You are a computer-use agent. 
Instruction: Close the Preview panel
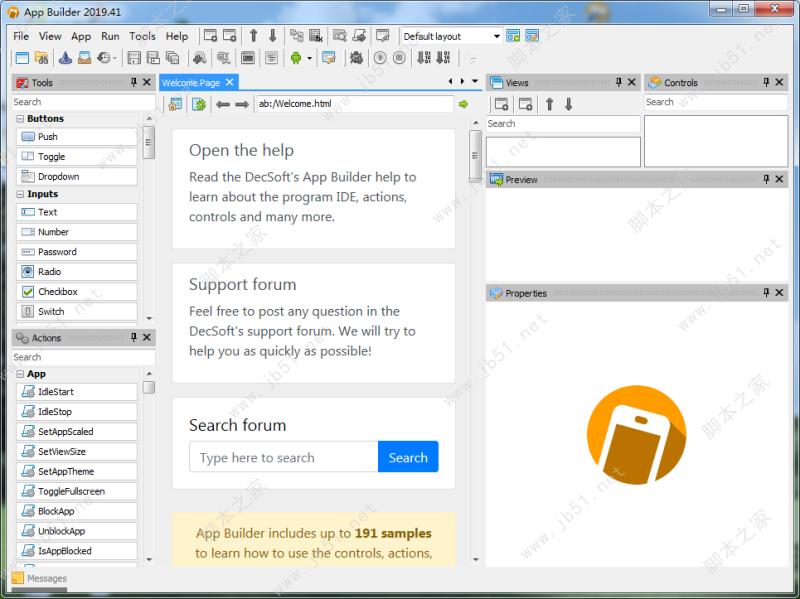click(x=779, y=179)
